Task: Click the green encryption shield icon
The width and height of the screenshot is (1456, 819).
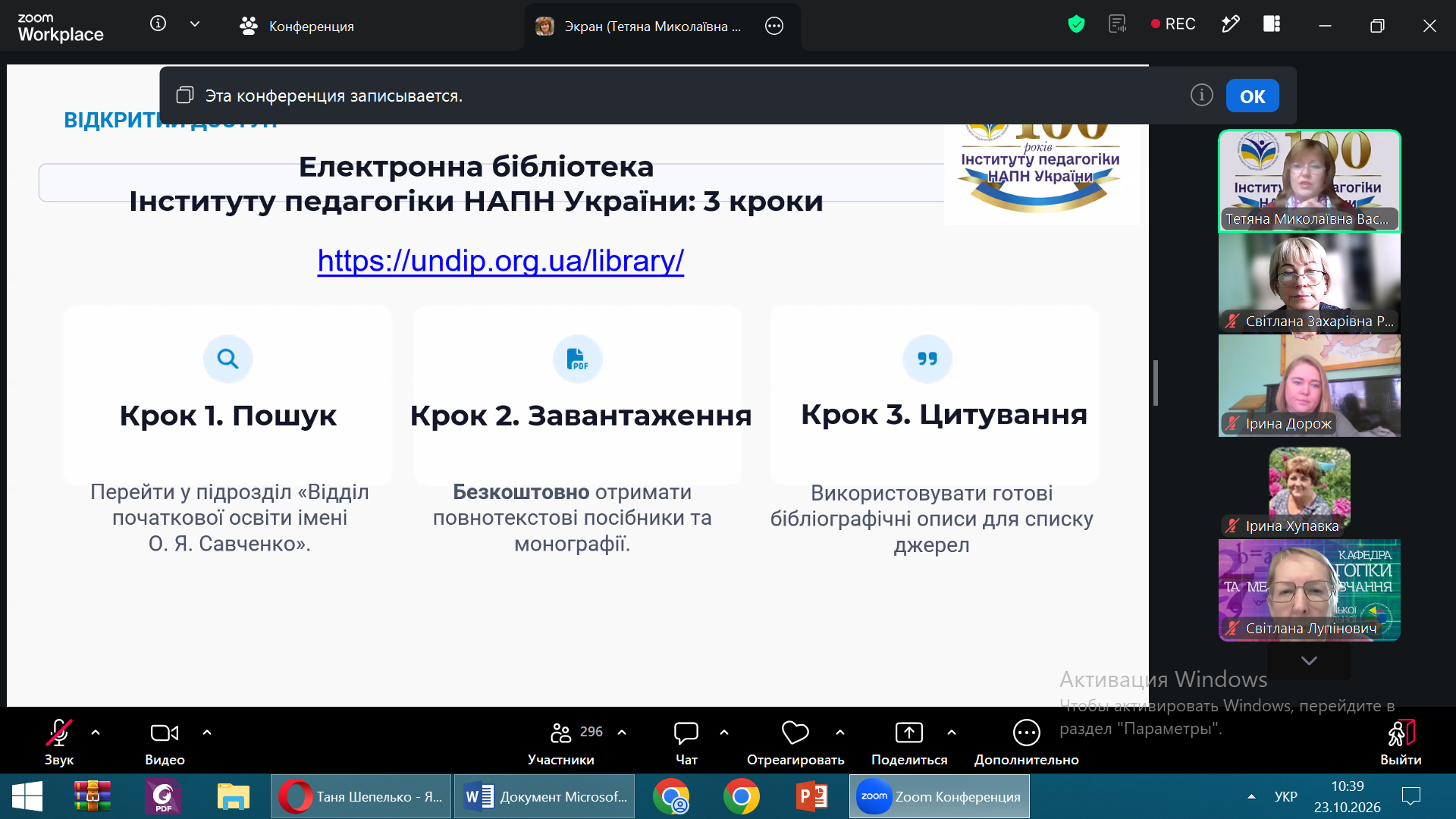Action: point(1075,24)
